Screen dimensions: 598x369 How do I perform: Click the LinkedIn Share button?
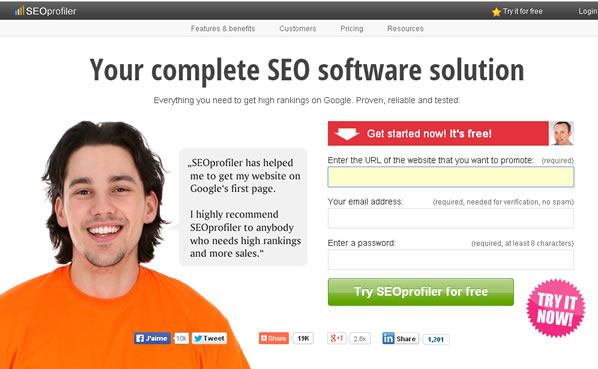point(400,339)
